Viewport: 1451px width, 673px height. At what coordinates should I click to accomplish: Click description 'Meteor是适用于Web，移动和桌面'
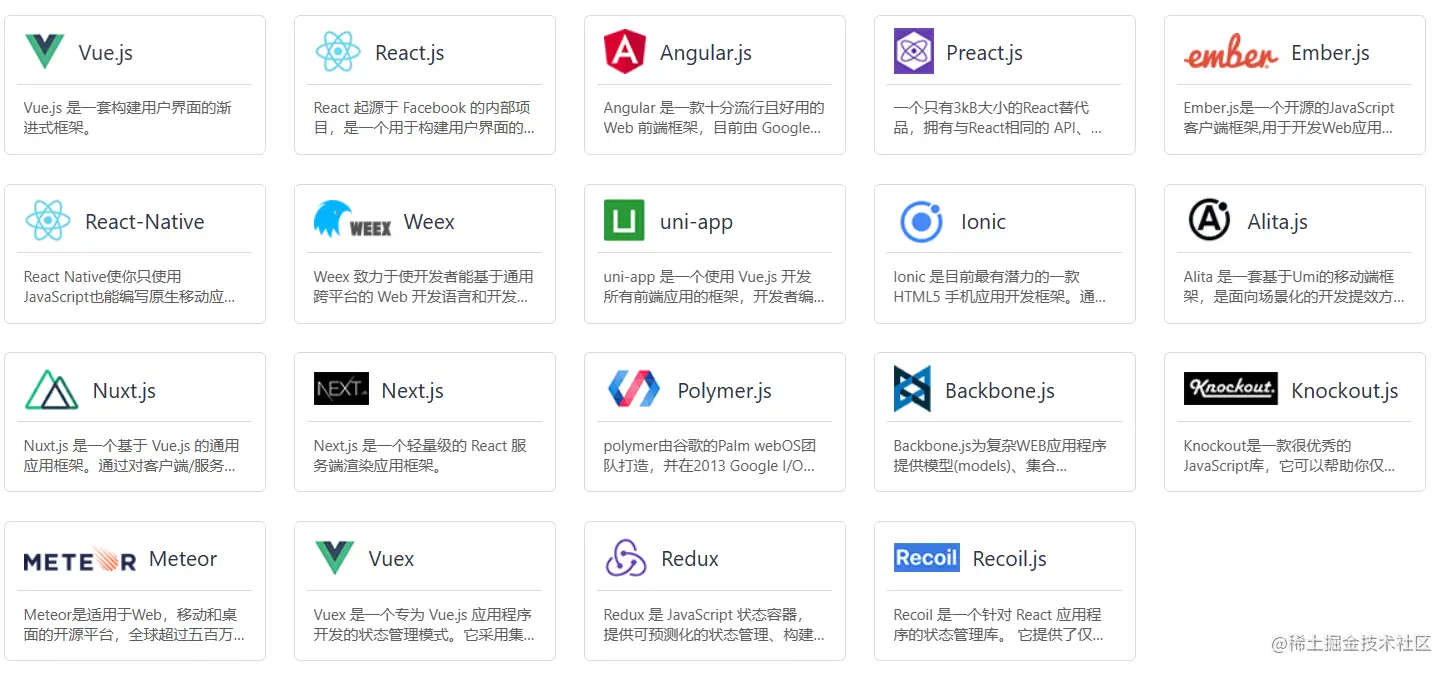pyautogui.click(x=134, y=625)
